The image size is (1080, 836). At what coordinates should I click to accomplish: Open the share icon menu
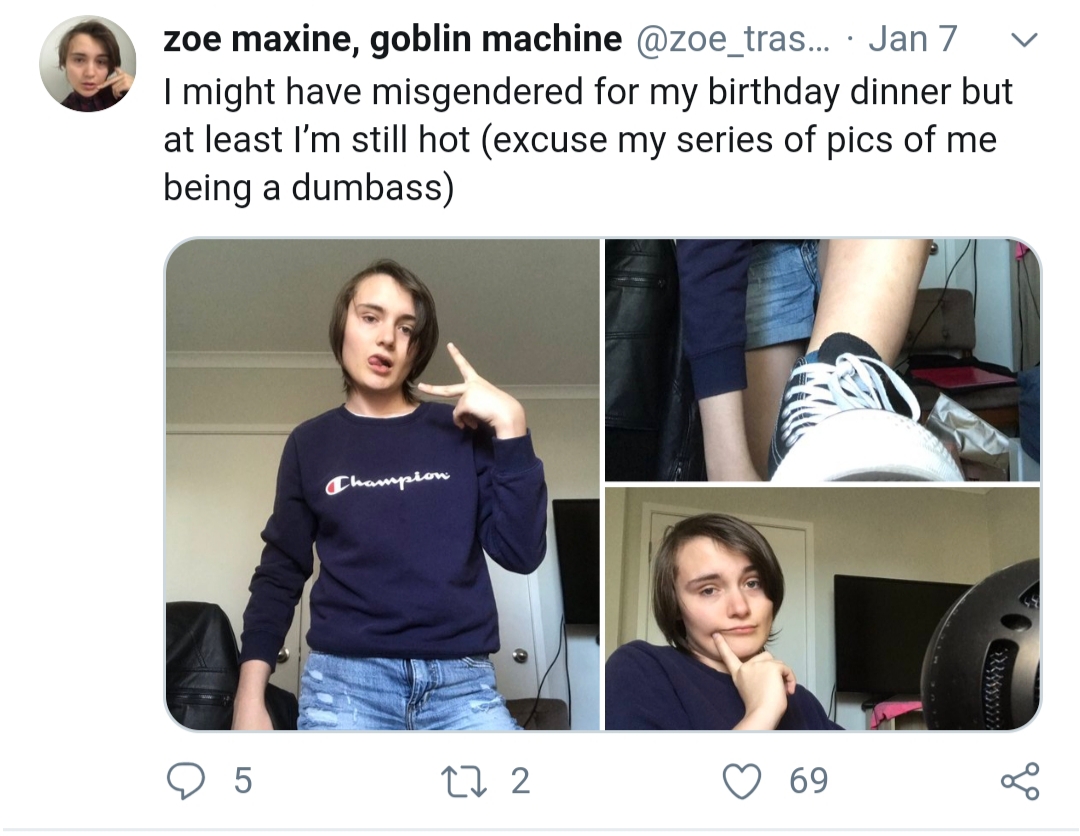(1020, 781)
